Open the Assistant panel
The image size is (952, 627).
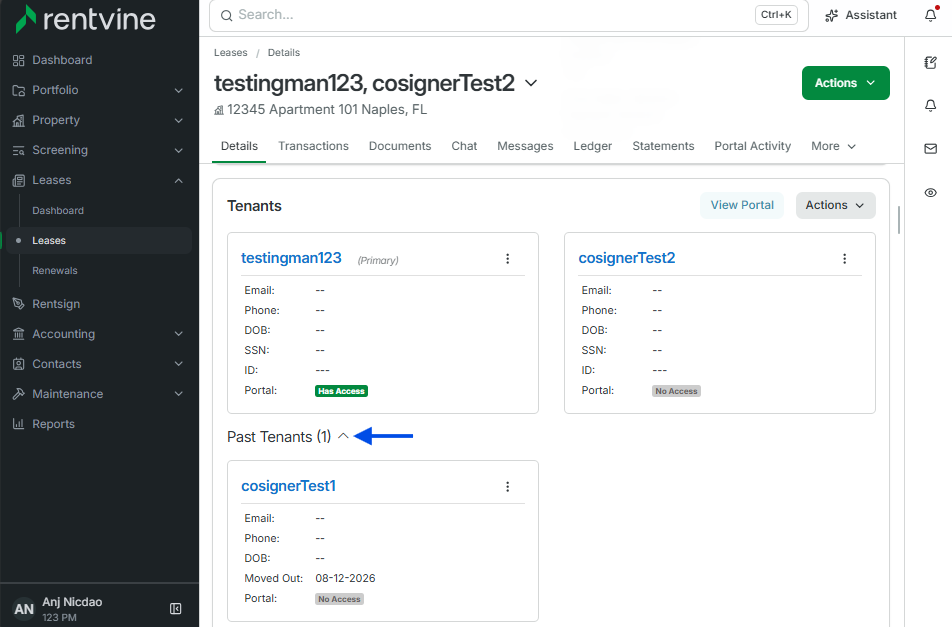tap(861, 15)
